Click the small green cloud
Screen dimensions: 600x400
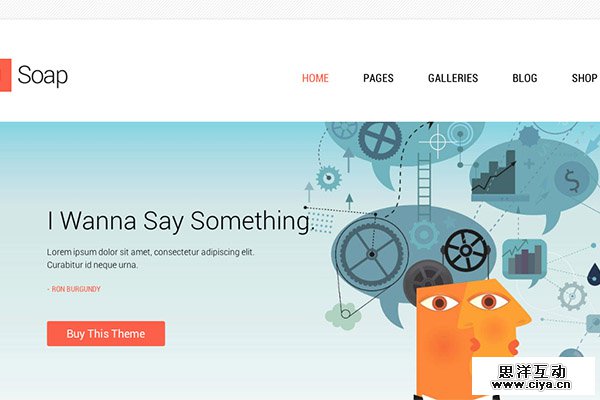[343, 316]
